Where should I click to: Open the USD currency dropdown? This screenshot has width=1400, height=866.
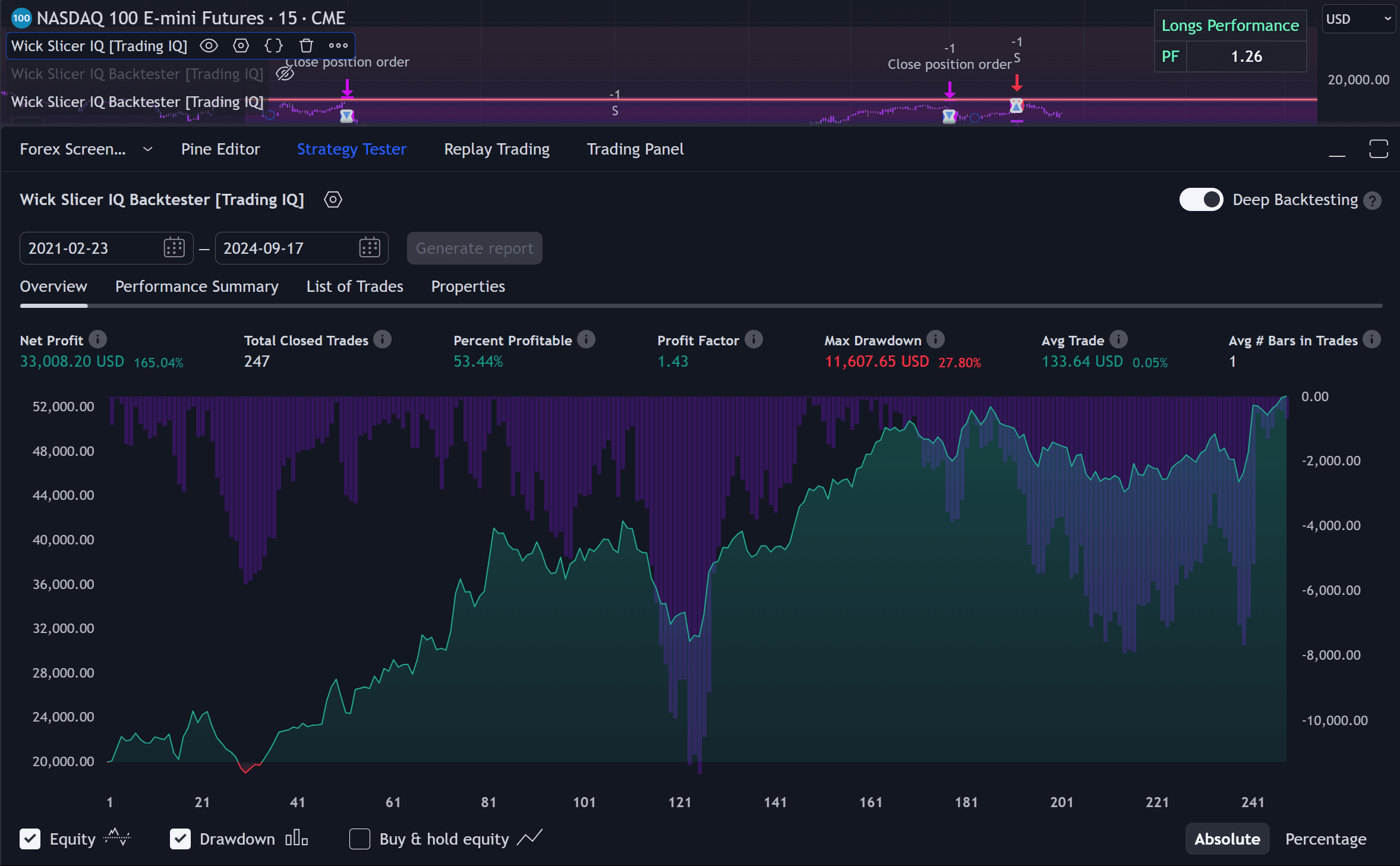pos(1358,19)
